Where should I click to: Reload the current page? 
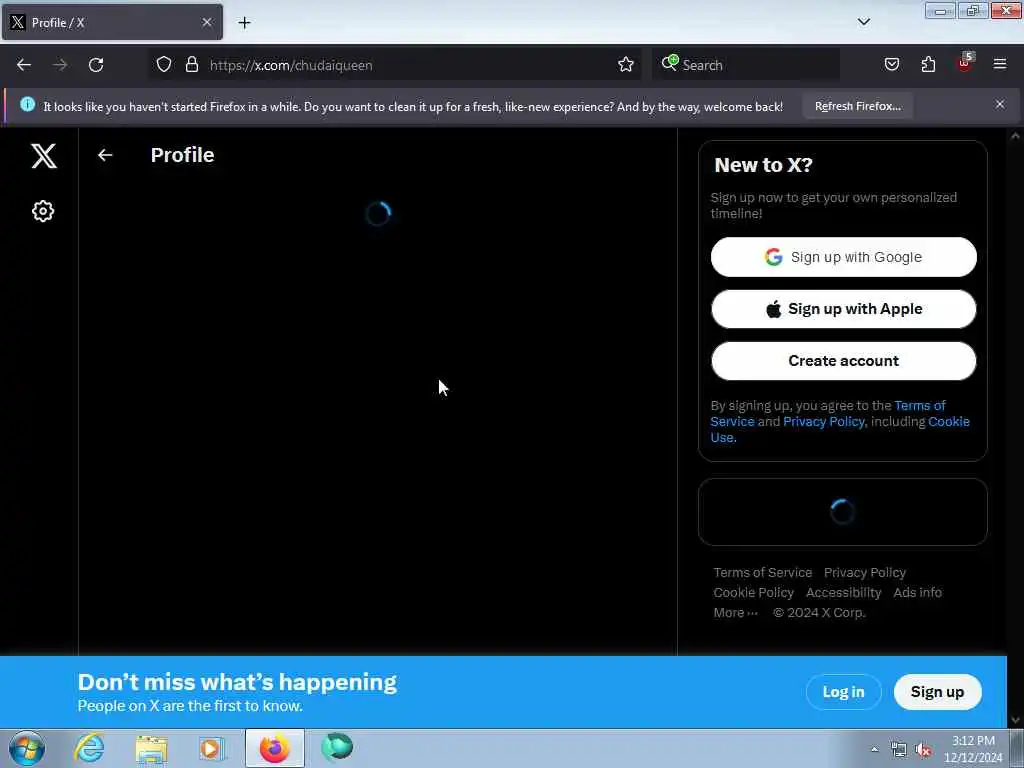click(96, 65)
